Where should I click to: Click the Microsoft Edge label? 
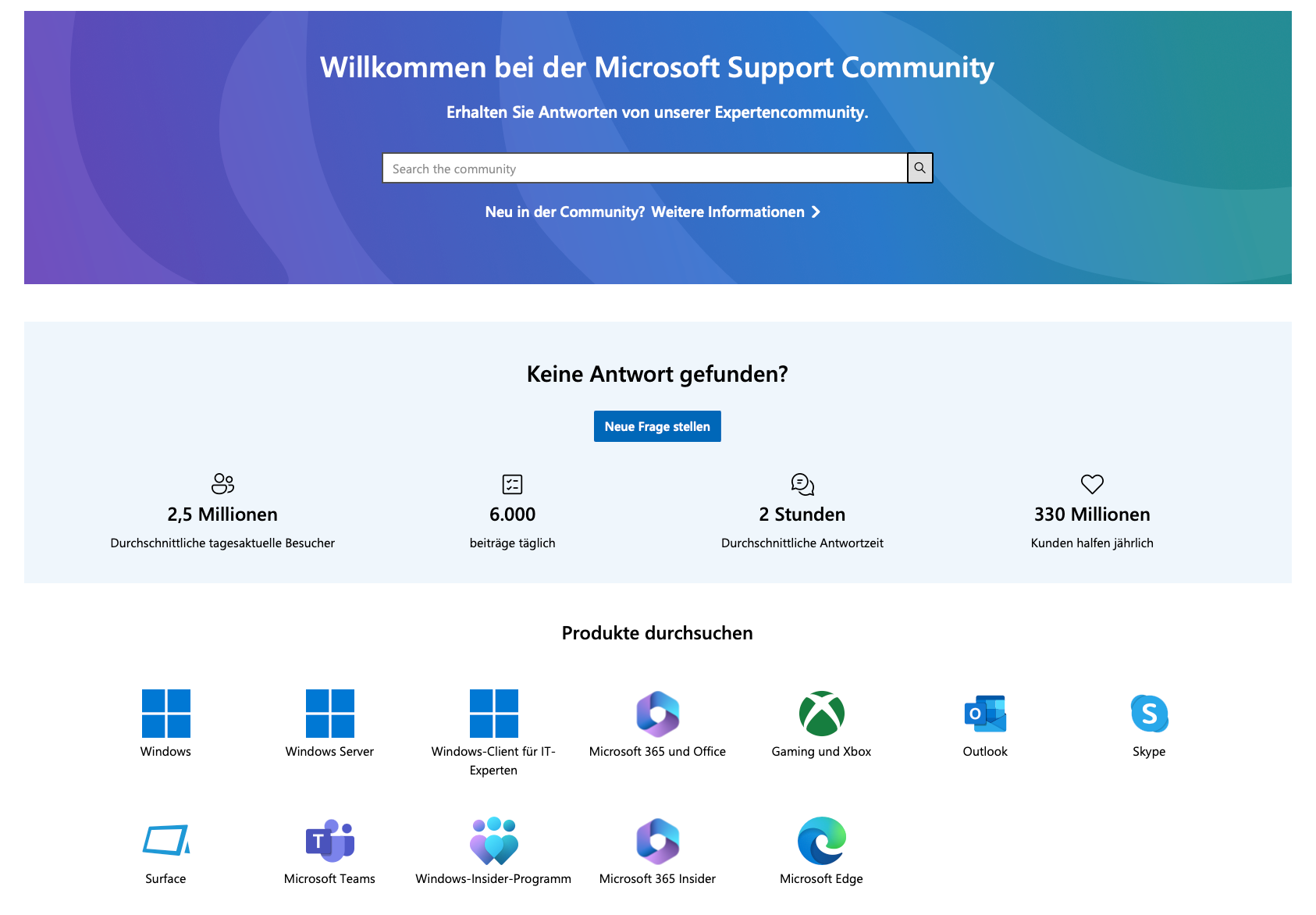[821, 878]
